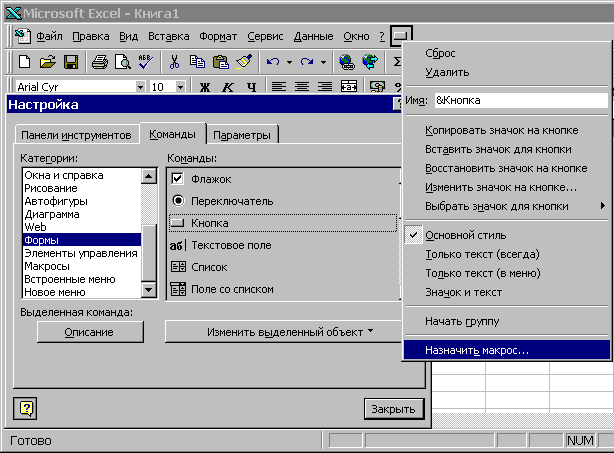The height and width of the screenshot is (453, 614).
Task: Toggle bold formatting with the Ж button
Action: [x=204, y=87]
